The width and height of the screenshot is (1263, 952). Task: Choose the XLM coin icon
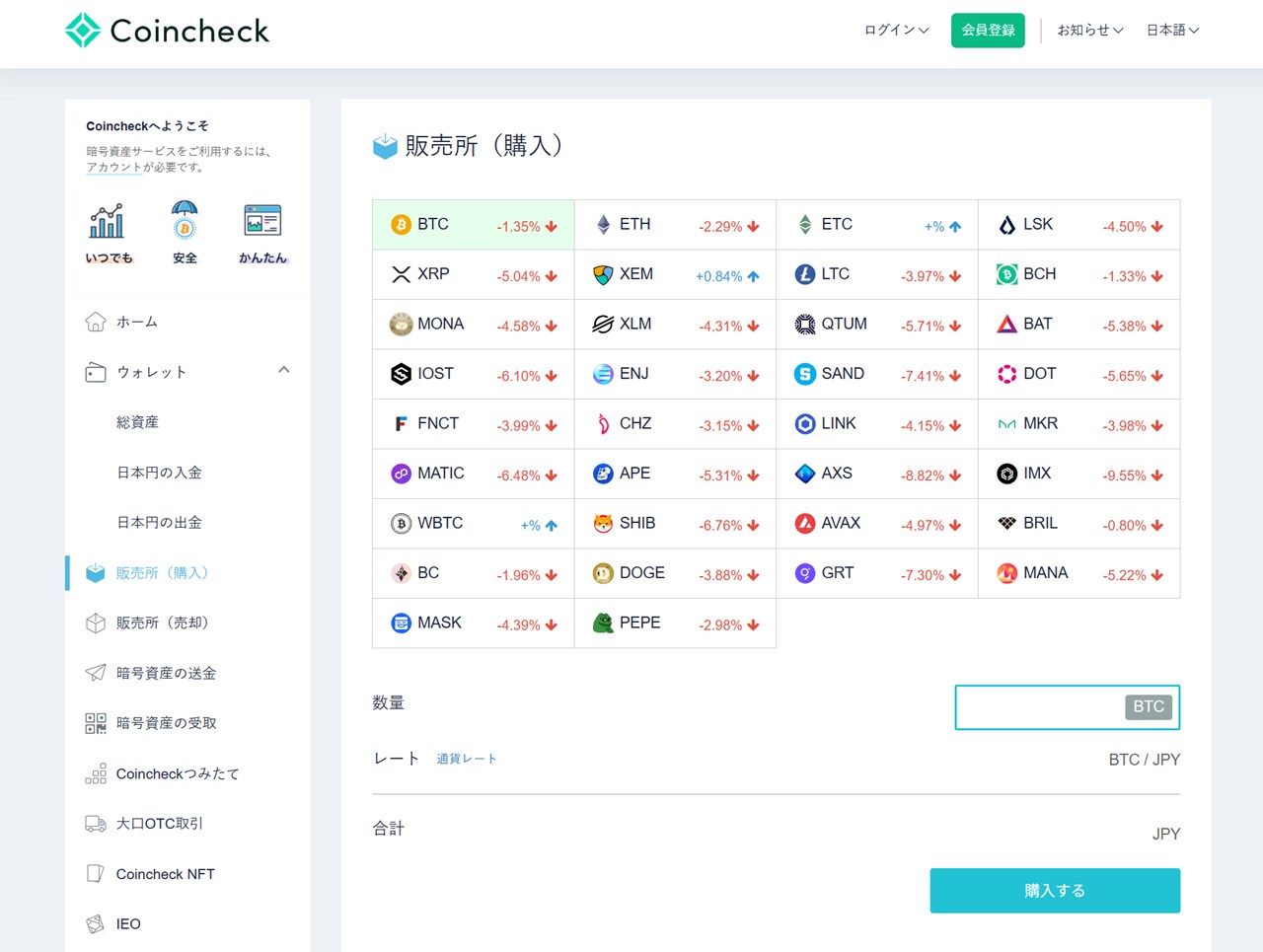(603, 325)
